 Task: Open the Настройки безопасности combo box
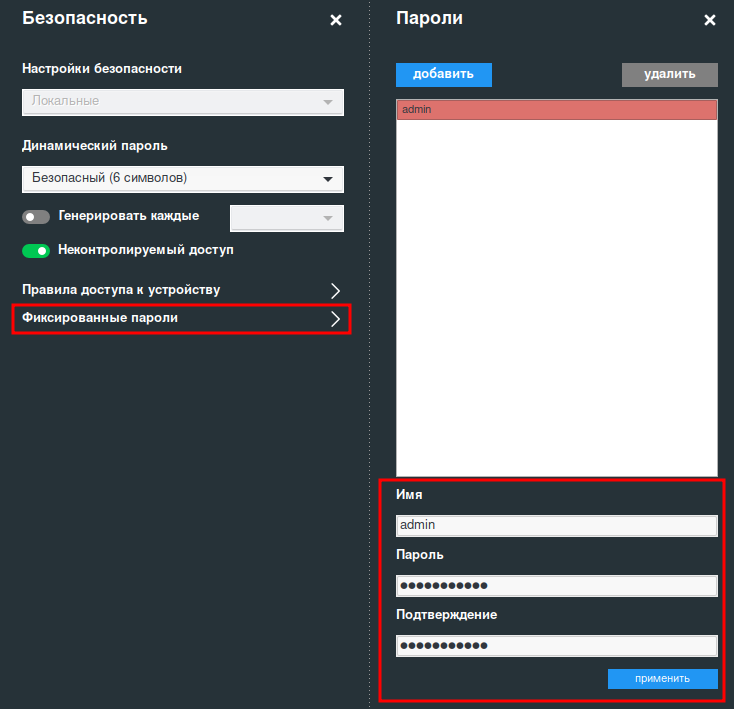click(x=182, y=102)
